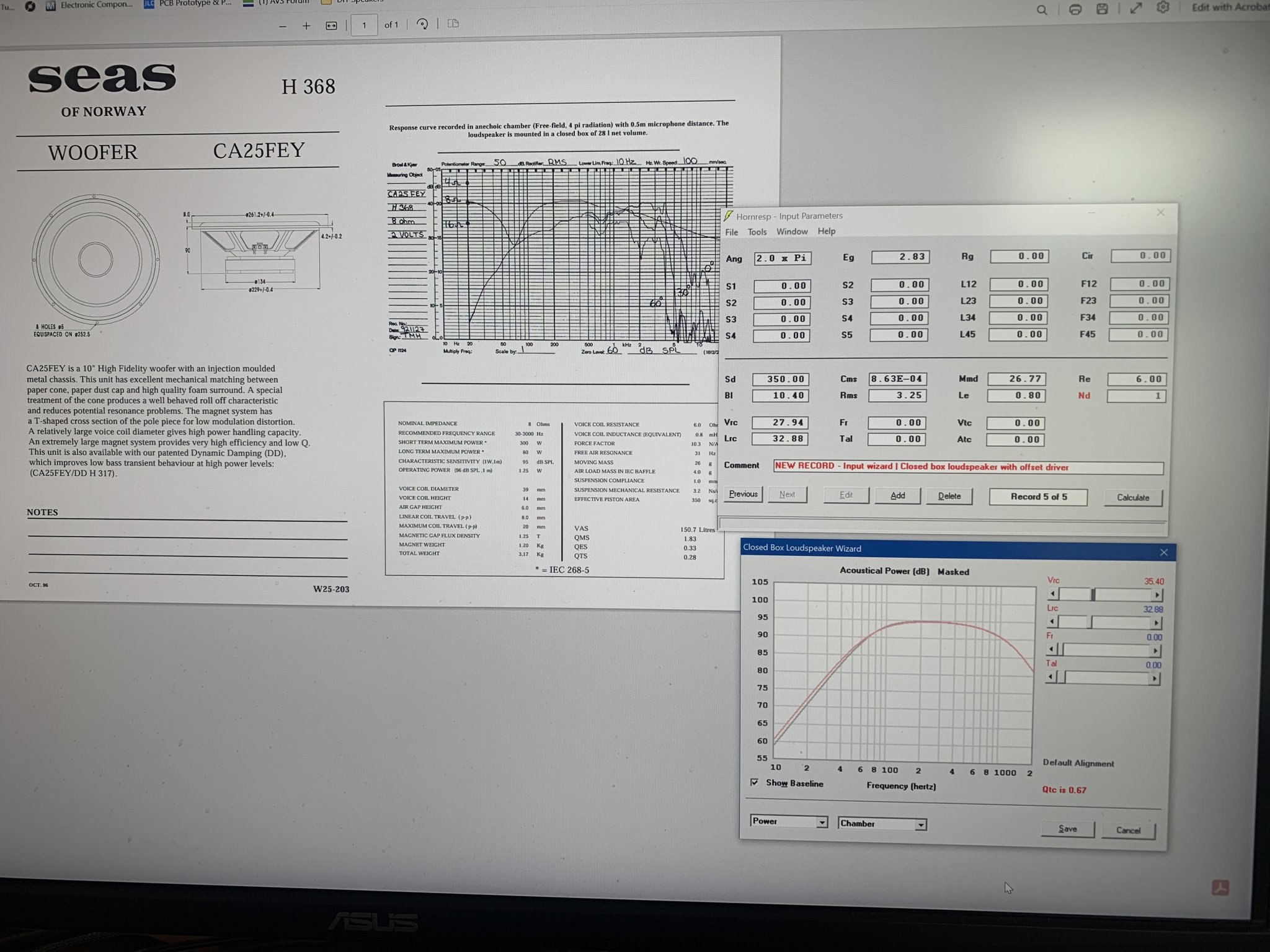Enter fullscreen with the diagonal arrows icon
Viewport: 1270px width, 952px height.
pyautogui.click(x=1135, y=8)
